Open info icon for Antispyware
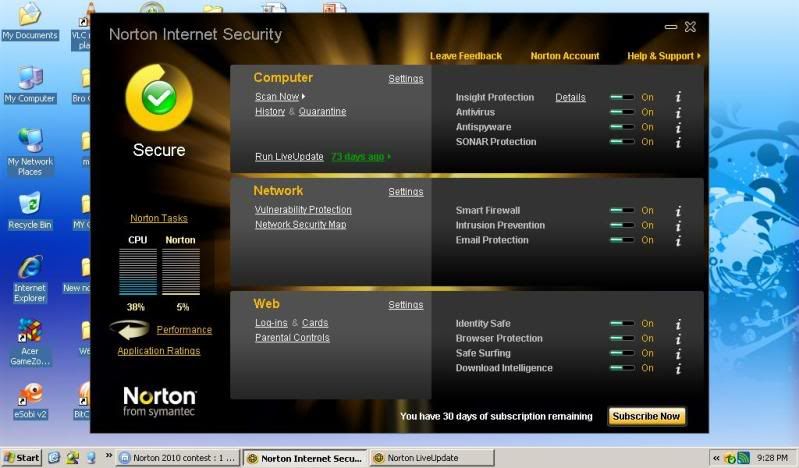Screen dimensions: 799x468 (678, 127)
